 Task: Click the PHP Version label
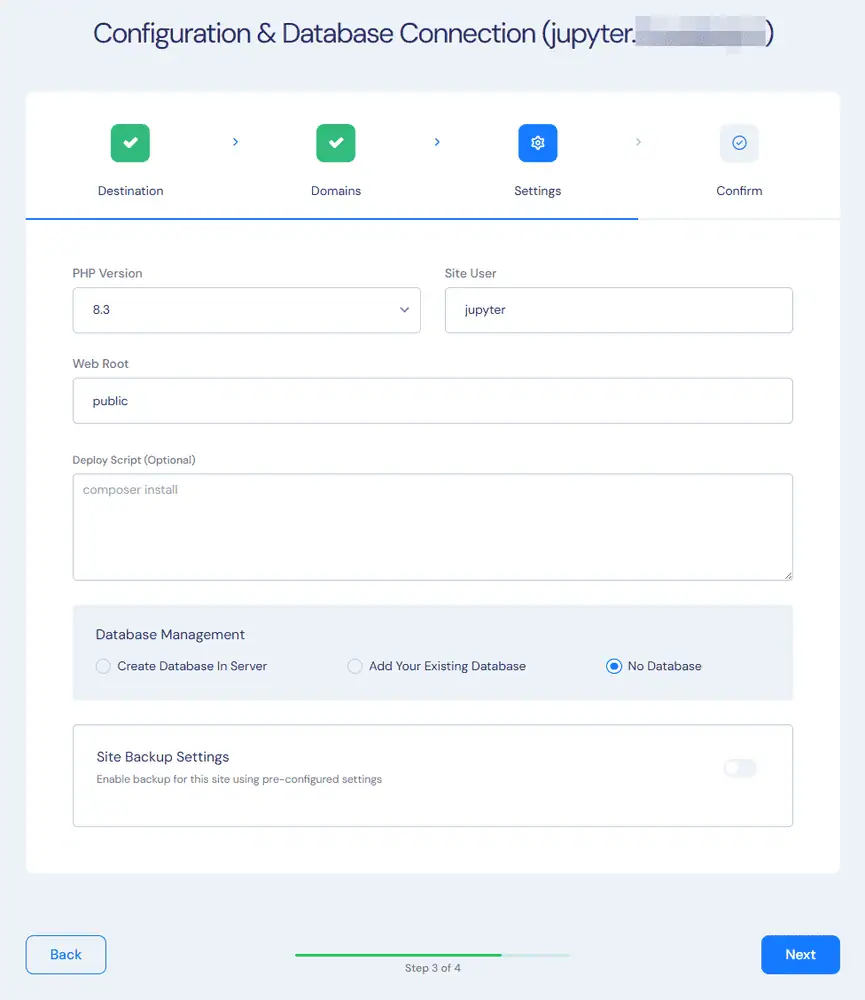click(107, 273)
